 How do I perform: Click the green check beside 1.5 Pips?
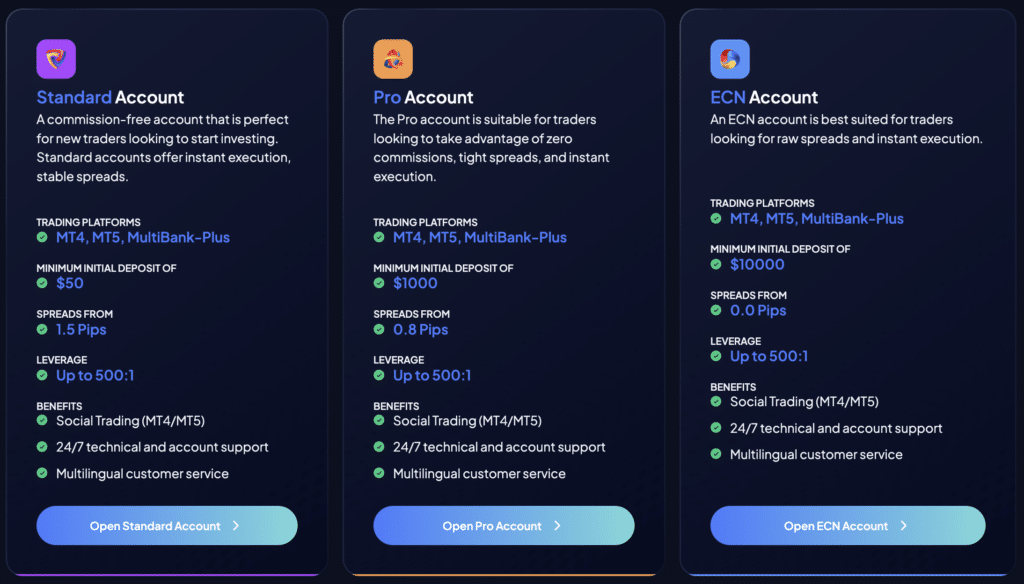coord(42,330)
